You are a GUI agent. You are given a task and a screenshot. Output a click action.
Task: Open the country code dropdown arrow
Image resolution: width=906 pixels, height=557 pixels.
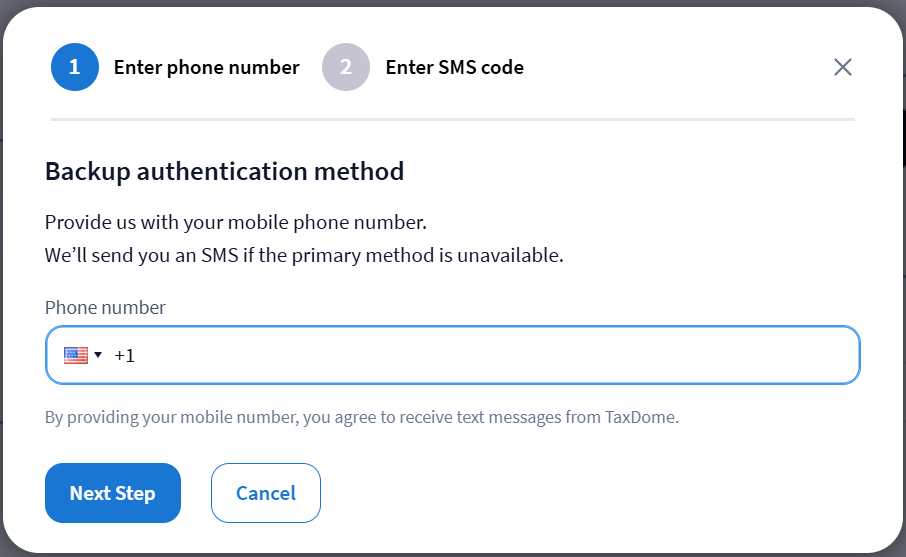tap(98, 355)
